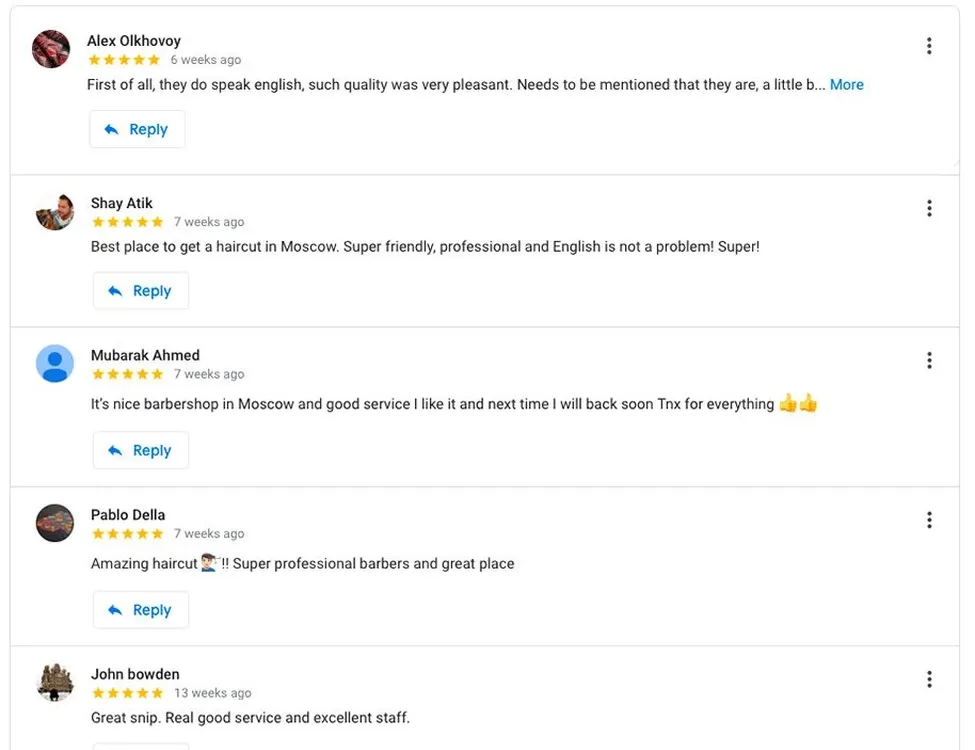Open Mubarak Ahmed's reviewer name link
Screen dimensions: 975x750
(x=145, y=355)
